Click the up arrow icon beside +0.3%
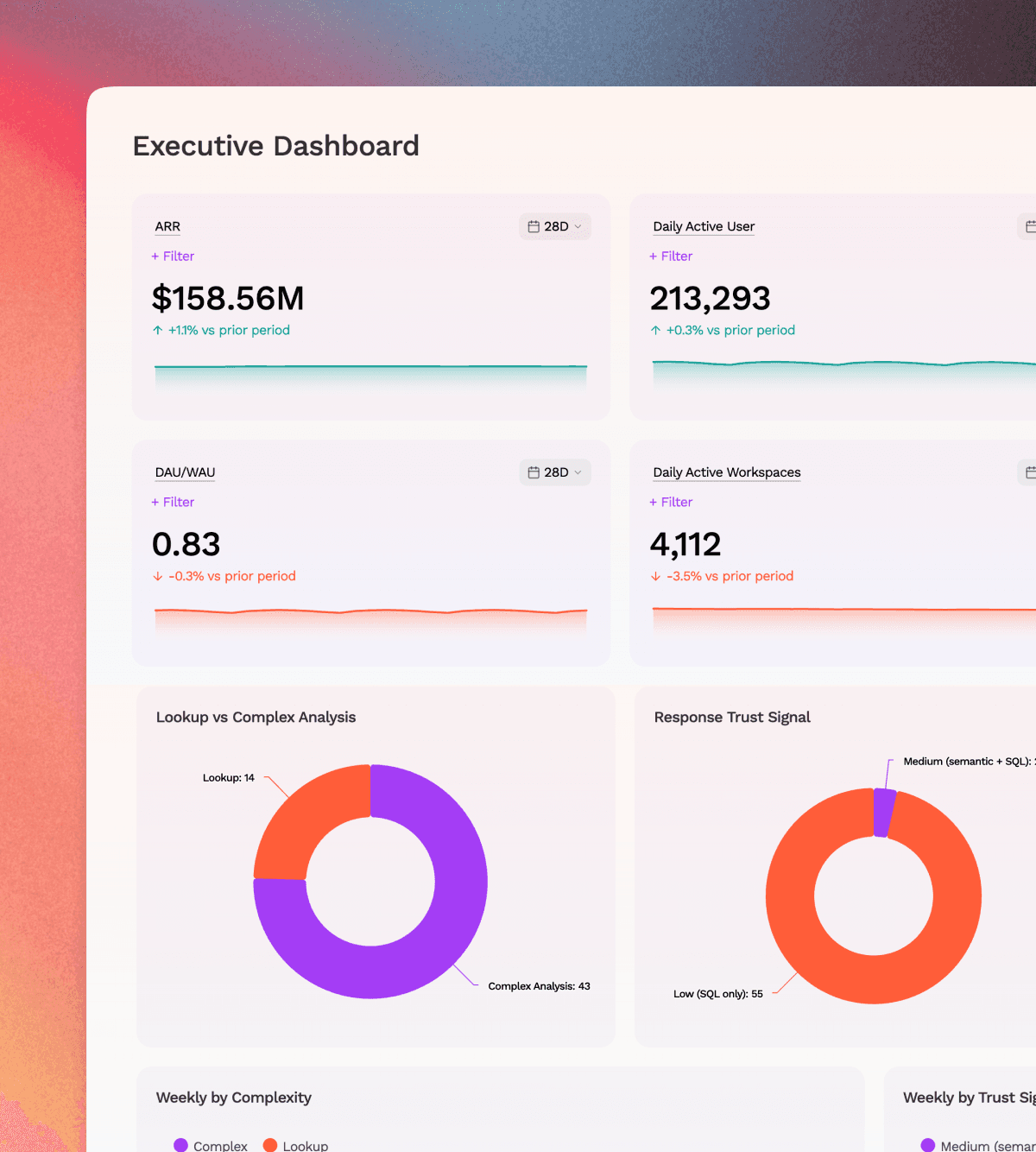The width and height of the screenshot is (1036, 1152). click(656, 330)
